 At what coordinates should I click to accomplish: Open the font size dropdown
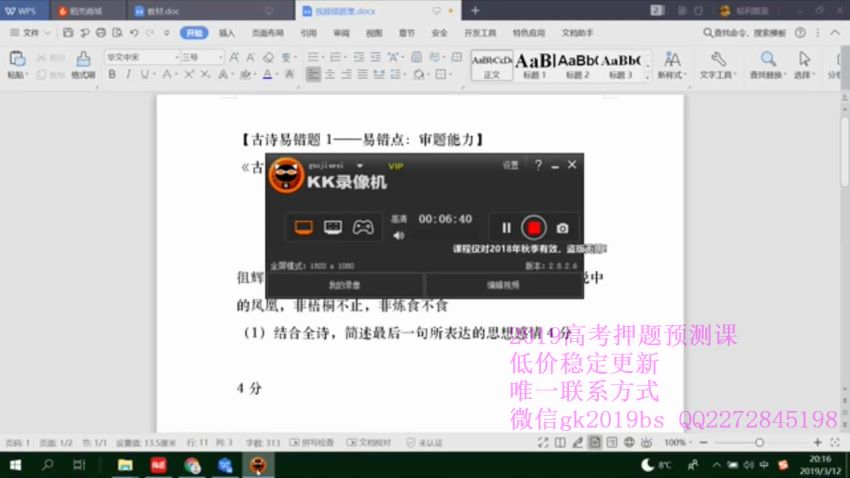(x=220, y=57)
